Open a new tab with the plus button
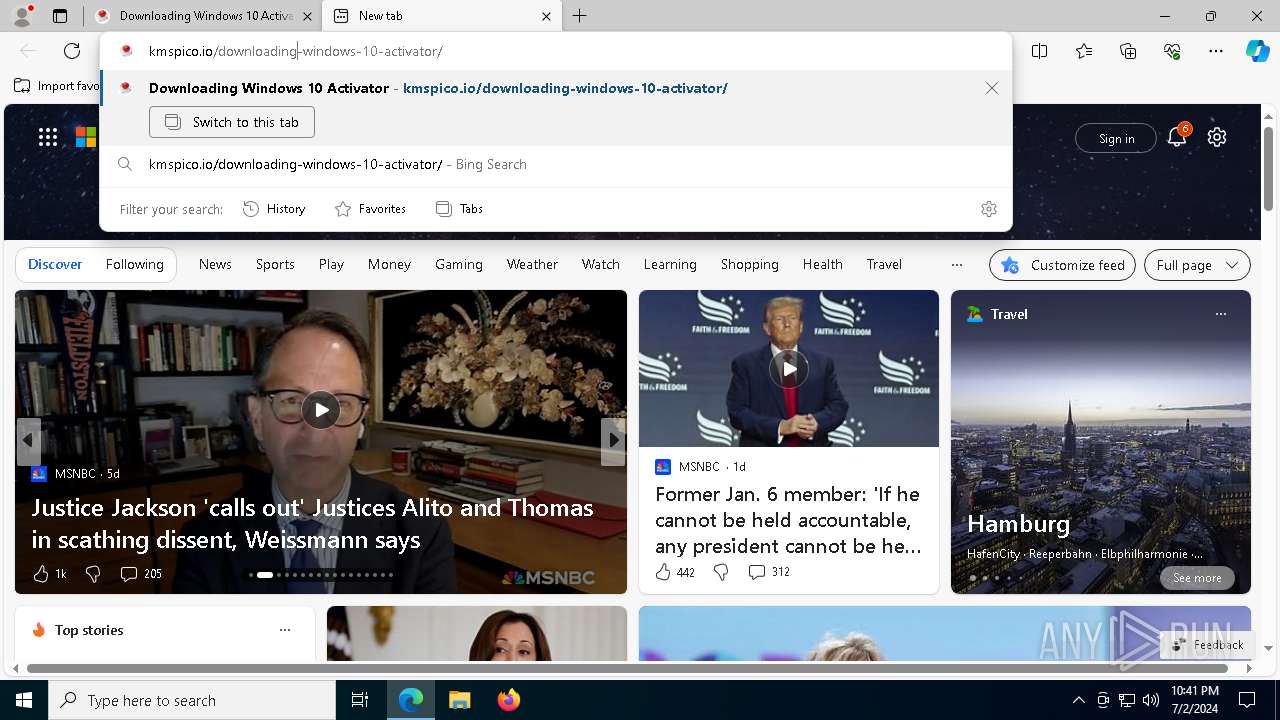This screenshot has height=720, width=1280. [580, 16]
